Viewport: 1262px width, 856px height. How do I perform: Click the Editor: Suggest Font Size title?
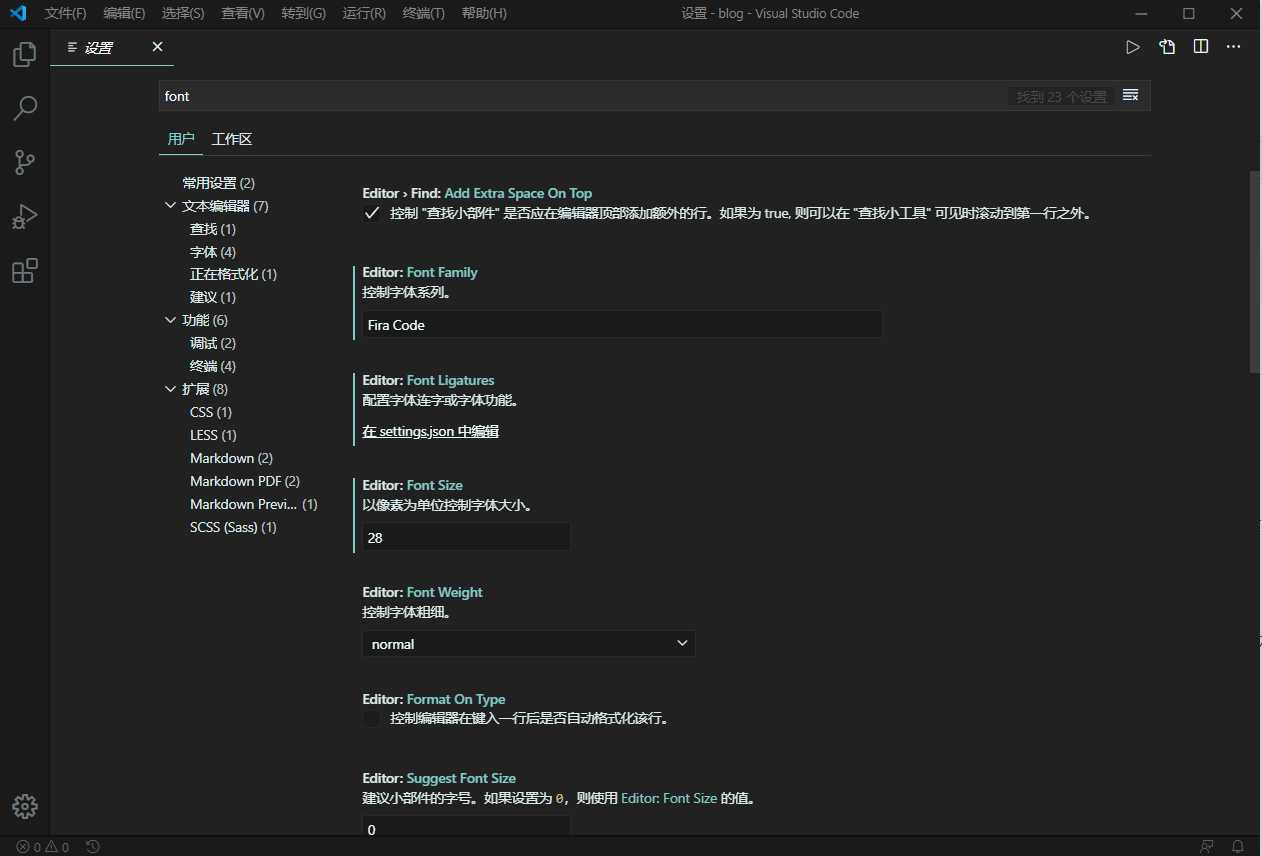click(x=439, y=778)
